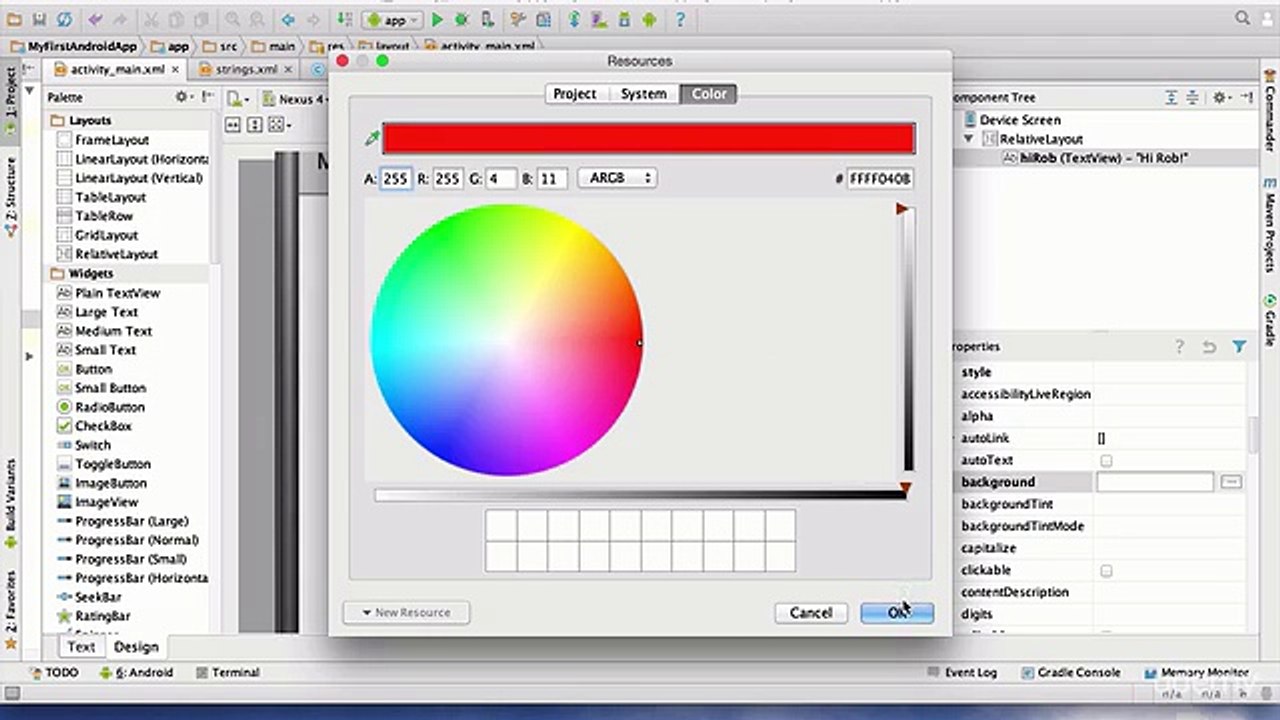
Task: Click the Sync Gradle files icon
Action: [576, 19]
